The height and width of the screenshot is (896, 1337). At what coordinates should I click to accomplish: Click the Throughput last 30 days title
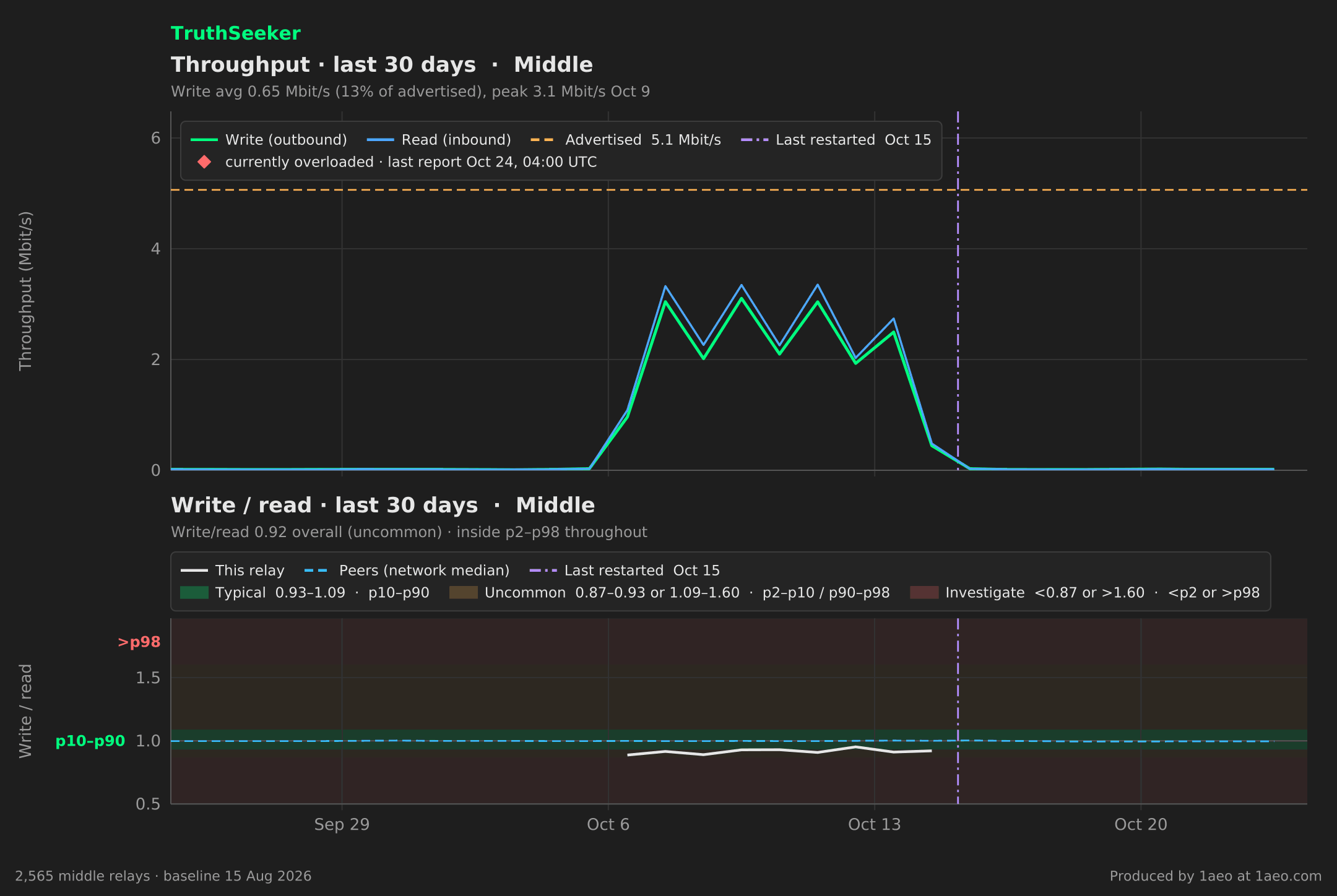click(x=381, y=65)
